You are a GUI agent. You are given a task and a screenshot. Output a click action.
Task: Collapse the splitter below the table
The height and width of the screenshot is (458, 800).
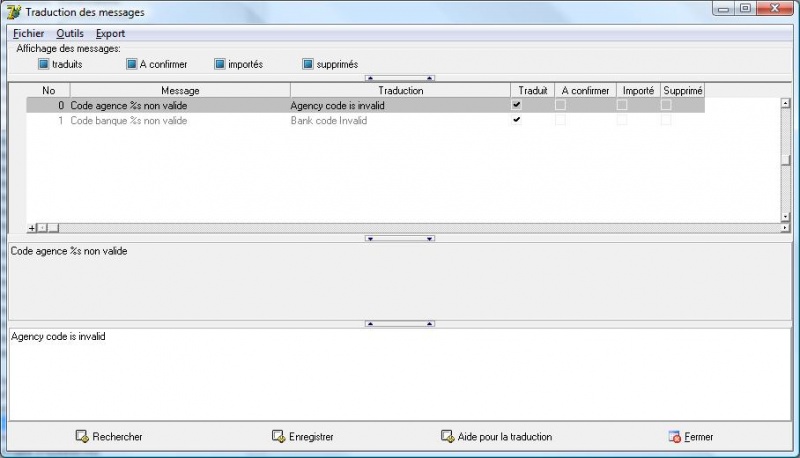click(x=400, y=238)
